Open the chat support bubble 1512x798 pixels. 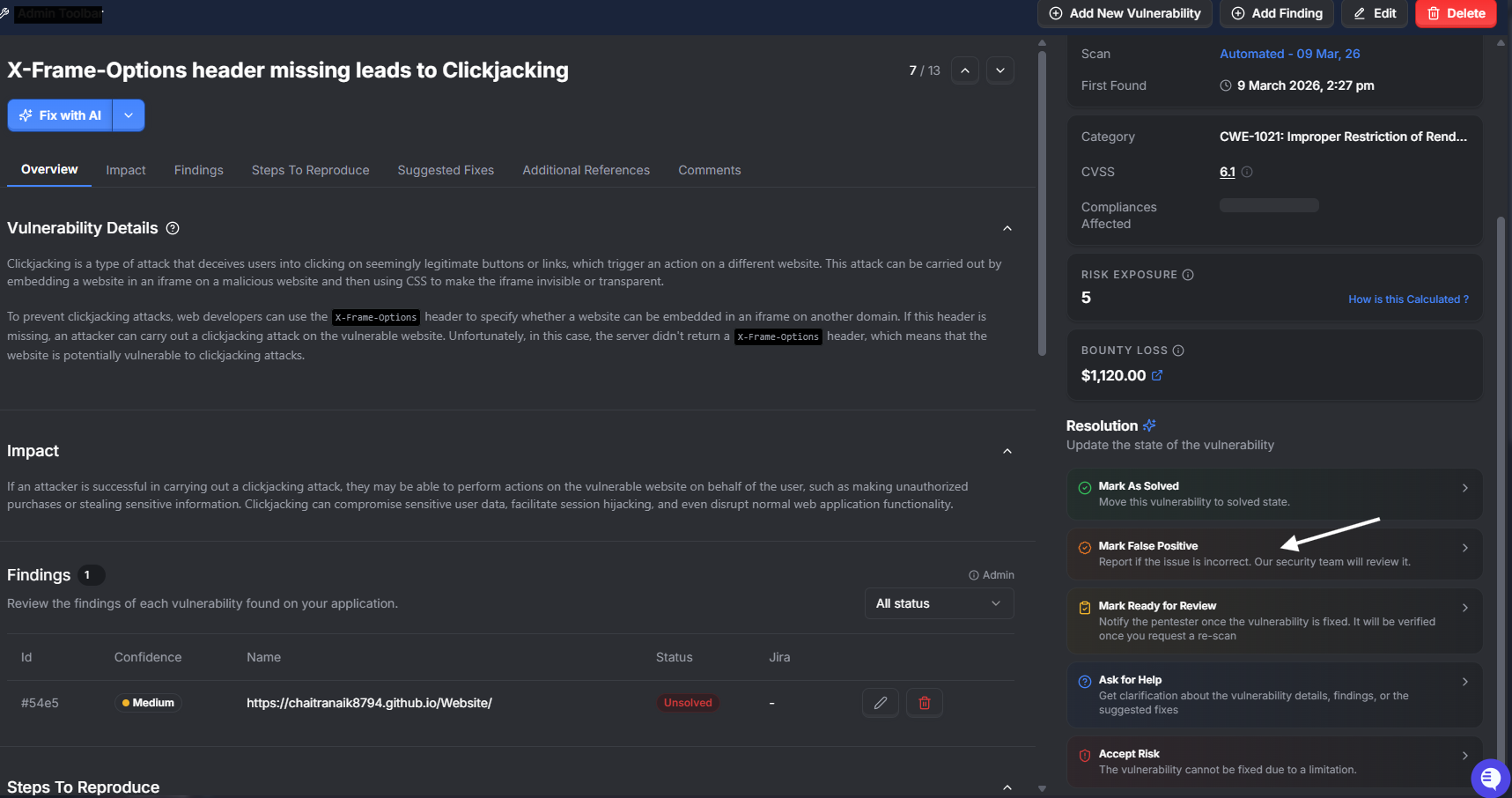[x=1490, y=778]
